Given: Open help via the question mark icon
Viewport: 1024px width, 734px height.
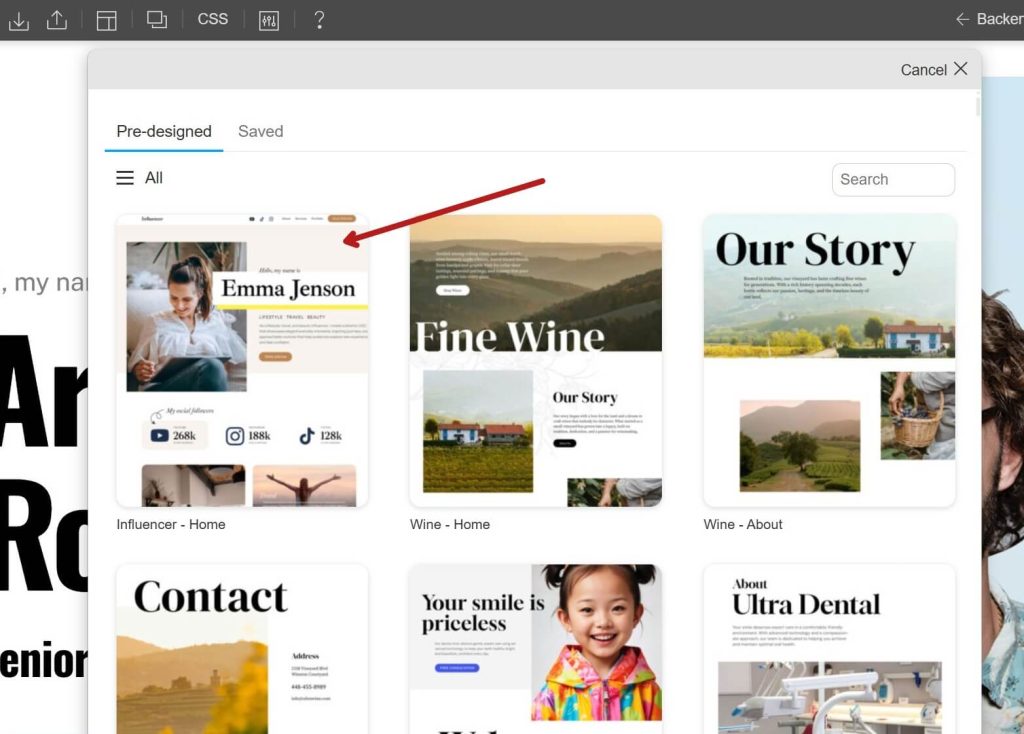Looking at the screenshot, I should coord(319,19).
